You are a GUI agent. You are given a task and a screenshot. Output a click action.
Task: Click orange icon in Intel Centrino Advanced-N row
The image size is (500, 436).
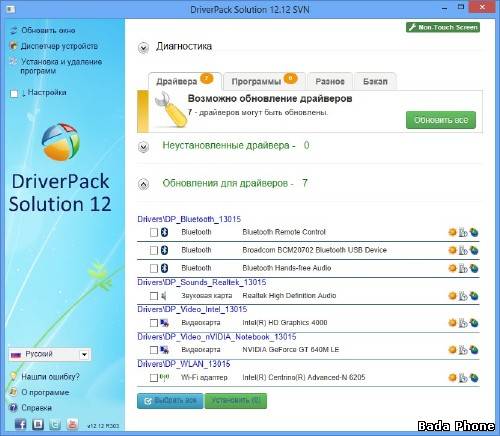tap(452, 377)
